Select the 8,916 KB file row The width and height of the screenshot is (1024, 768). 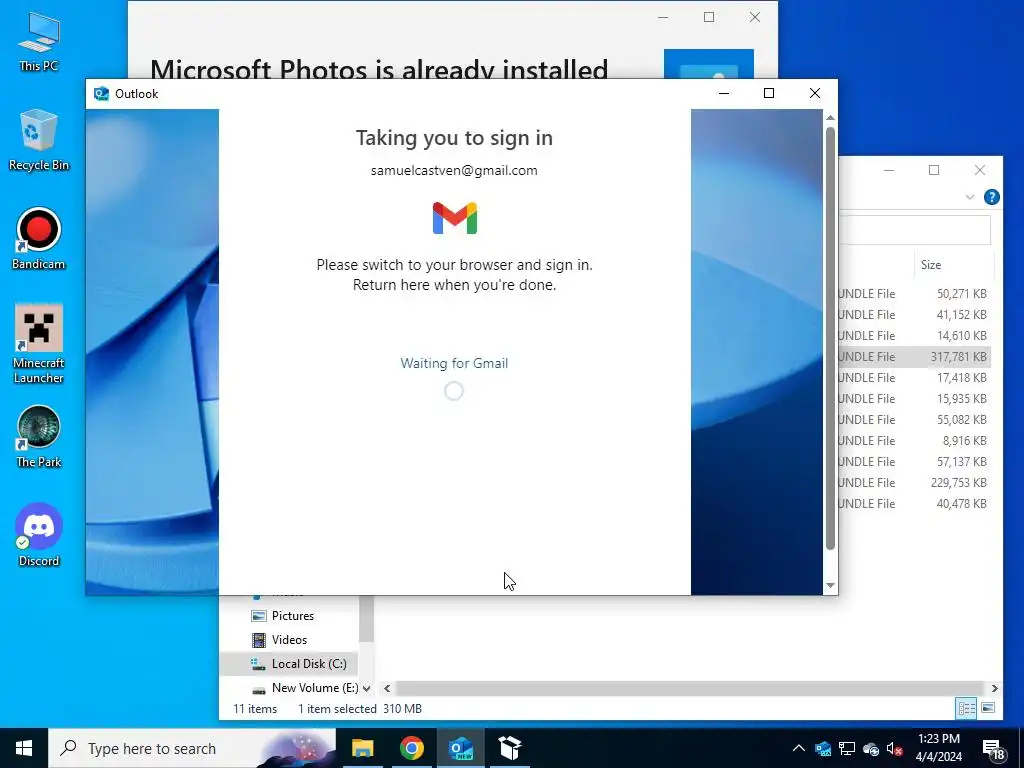(x=914, y=441)
